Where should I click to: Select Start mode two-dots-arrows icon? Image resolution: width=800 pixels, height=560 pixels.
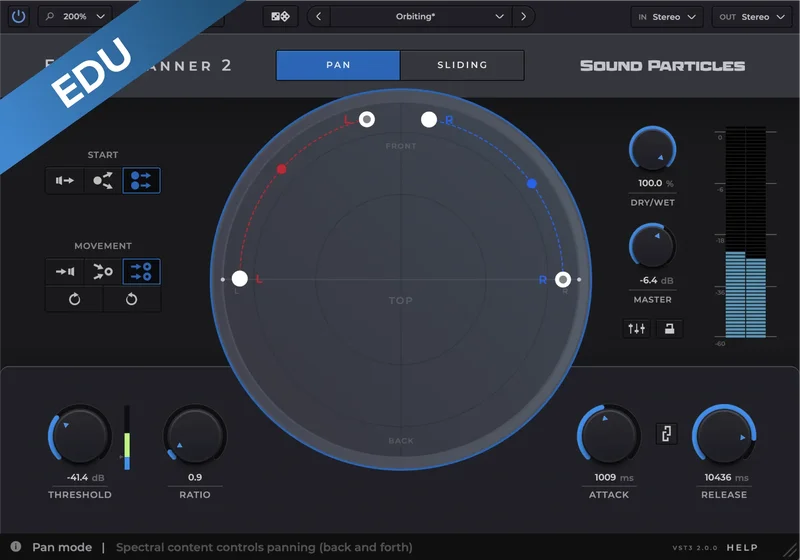[141, 181]
